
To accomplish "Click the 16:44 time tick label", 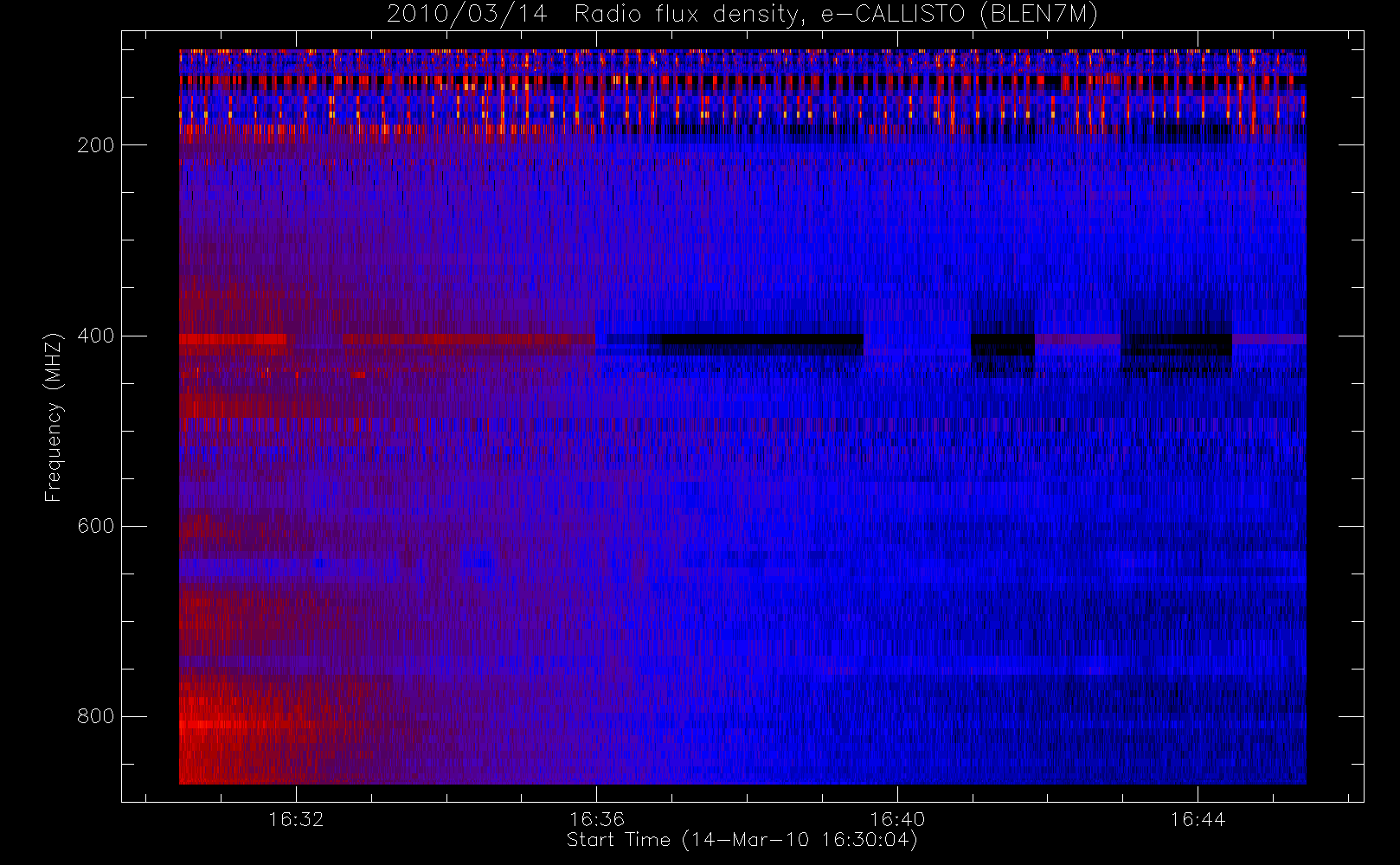I will pyautogui.click(x=1198, y=819).
